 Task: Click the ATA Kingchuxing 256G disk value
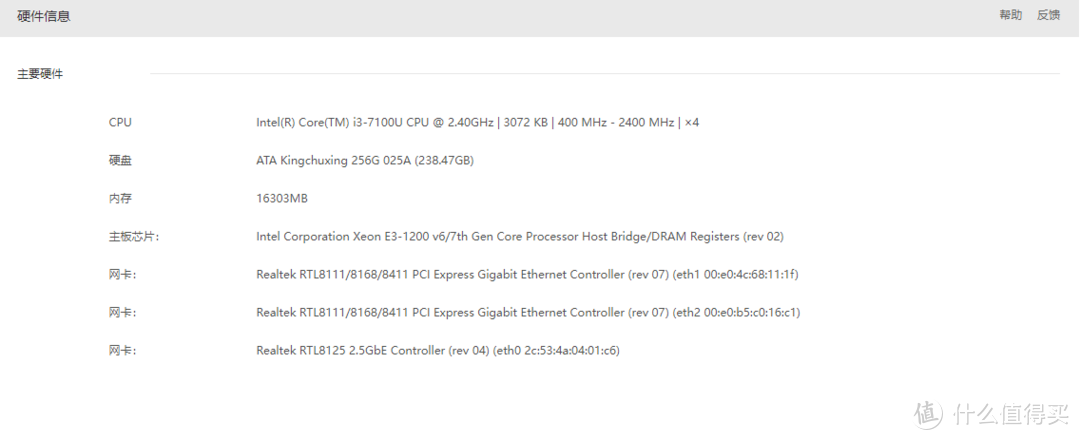point(365,160)
